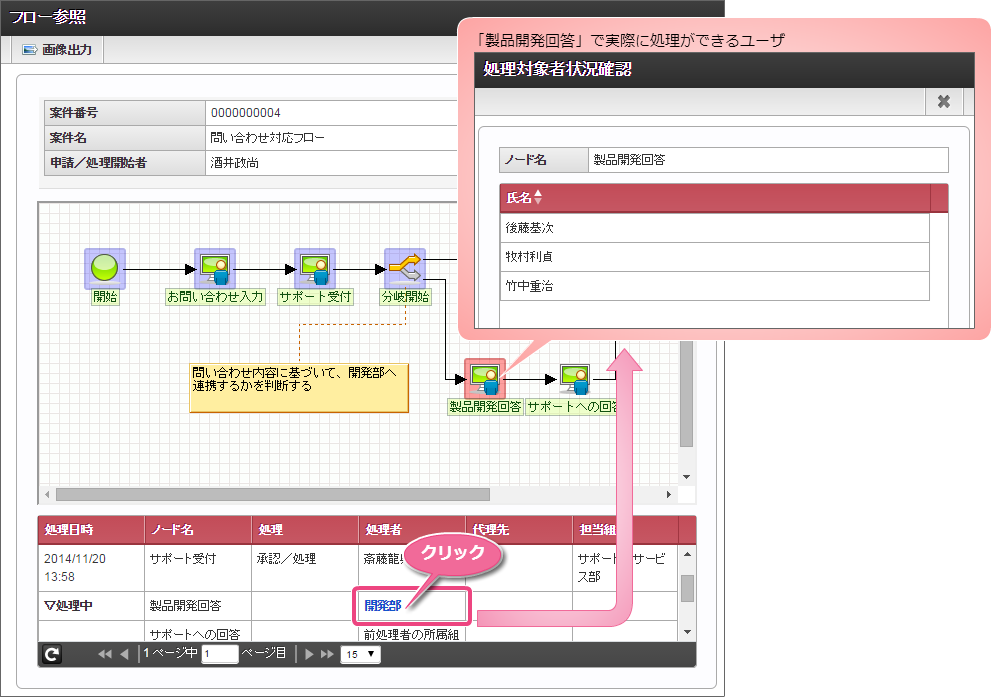Select user 牧村利貞 in the list
Viewport: 992px width, 697px height.
[715, 257]
